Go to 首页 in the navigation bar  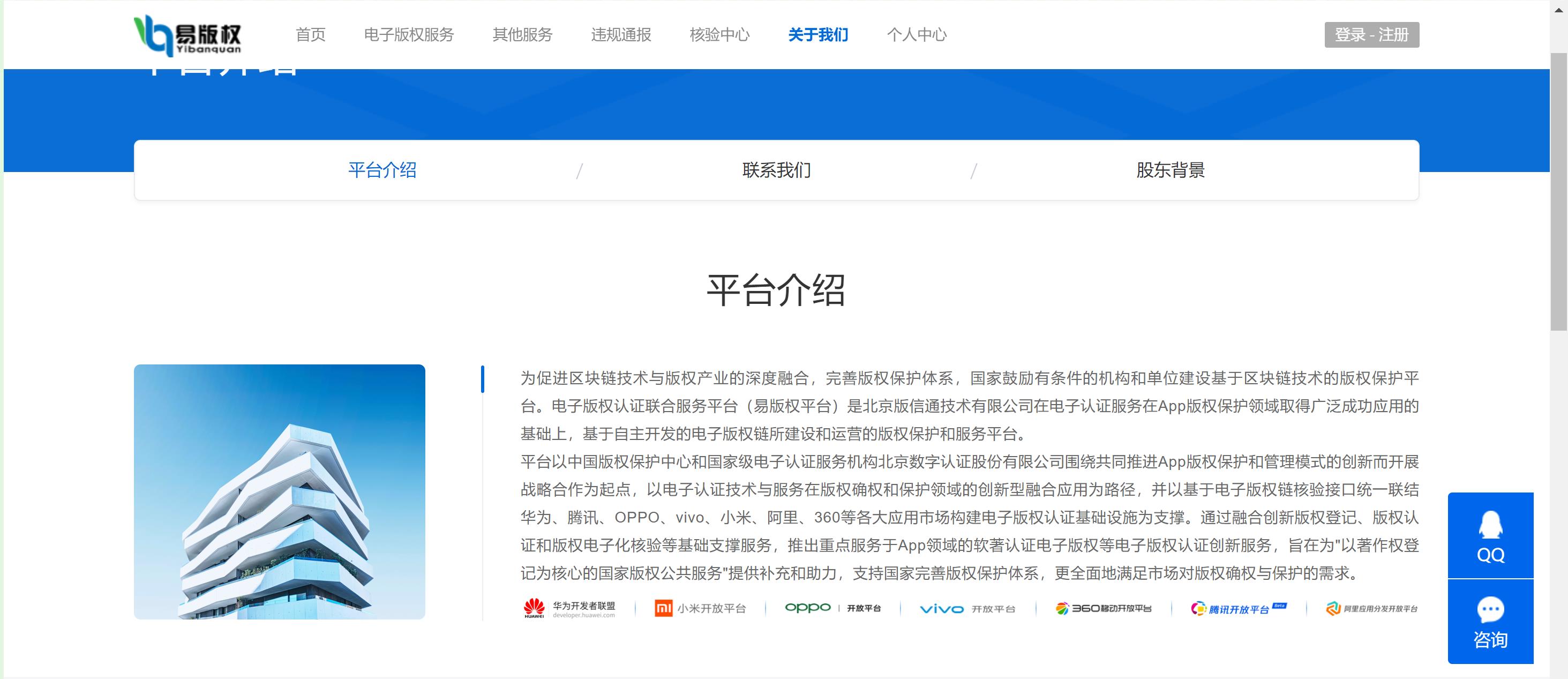[310, 35]
